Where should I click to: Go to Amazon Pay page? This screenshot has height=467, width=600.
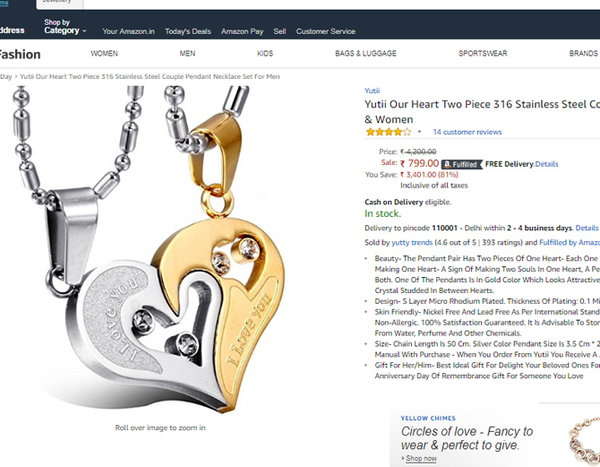tap(242, 31)
